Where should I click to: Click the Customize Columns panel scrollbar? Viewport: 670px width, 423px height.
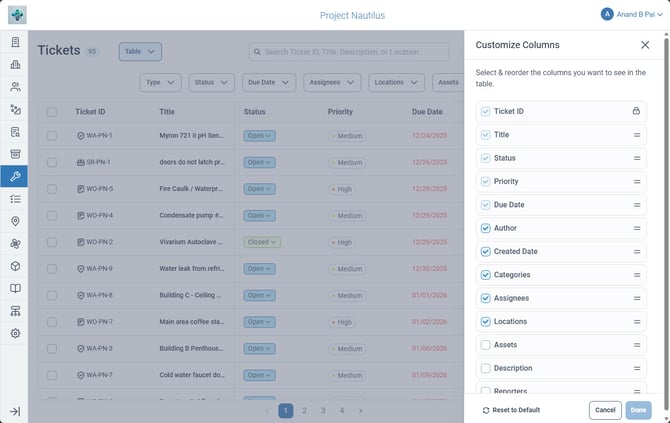(x=666, y=222)
